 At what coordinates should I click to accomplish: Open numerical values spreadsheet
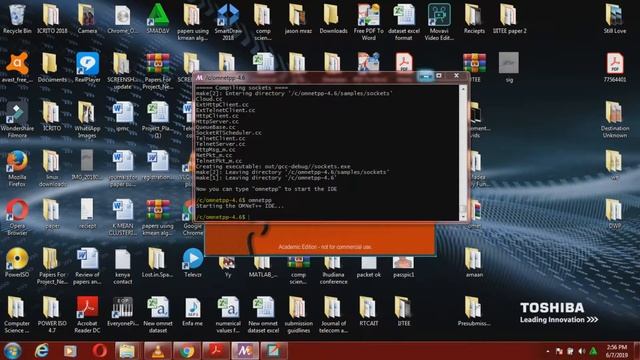point(228,315)
